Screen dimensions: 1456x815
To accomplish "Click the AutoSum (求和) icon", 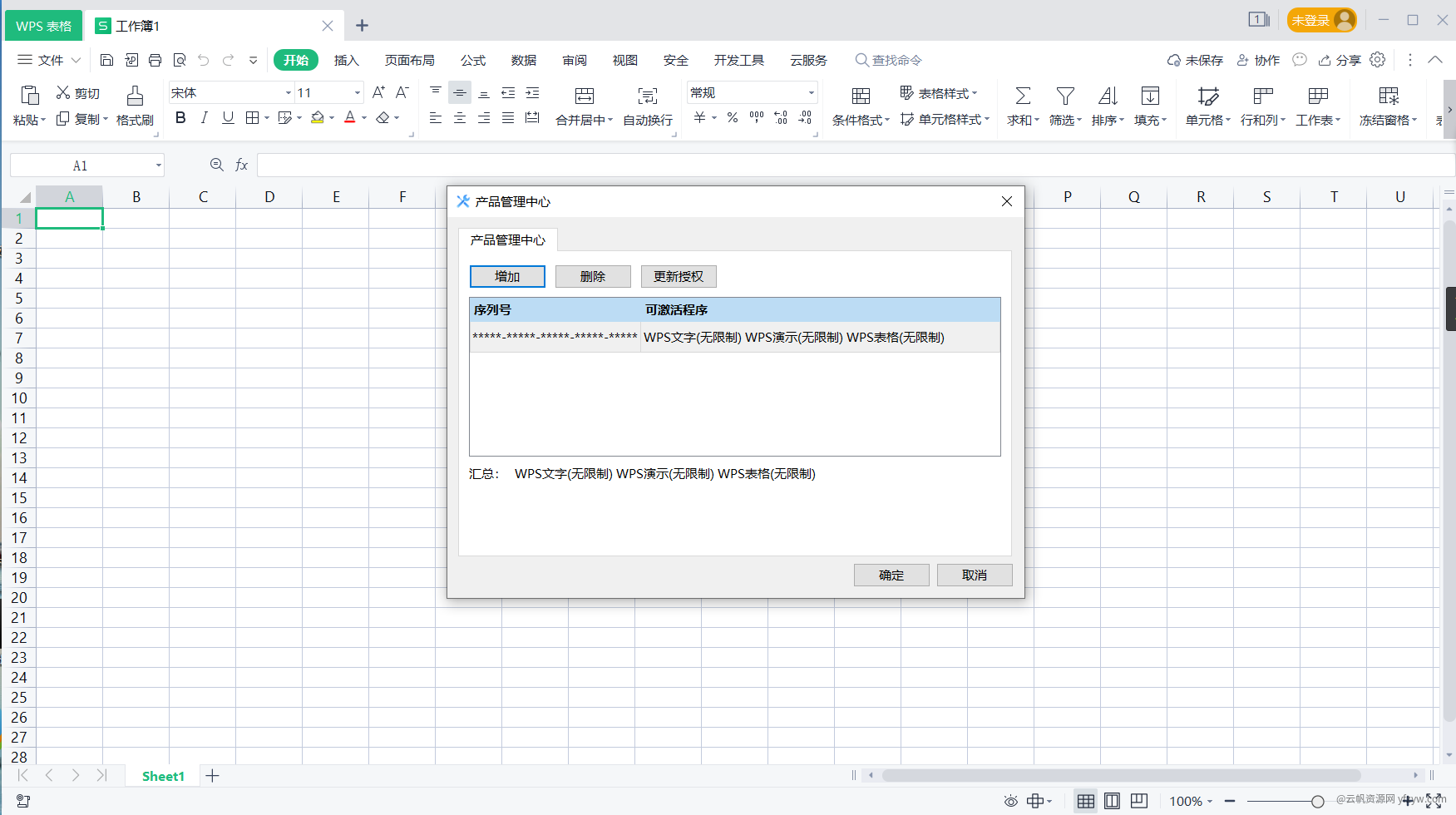I will pyautogui.click(x=1023, y=96).
